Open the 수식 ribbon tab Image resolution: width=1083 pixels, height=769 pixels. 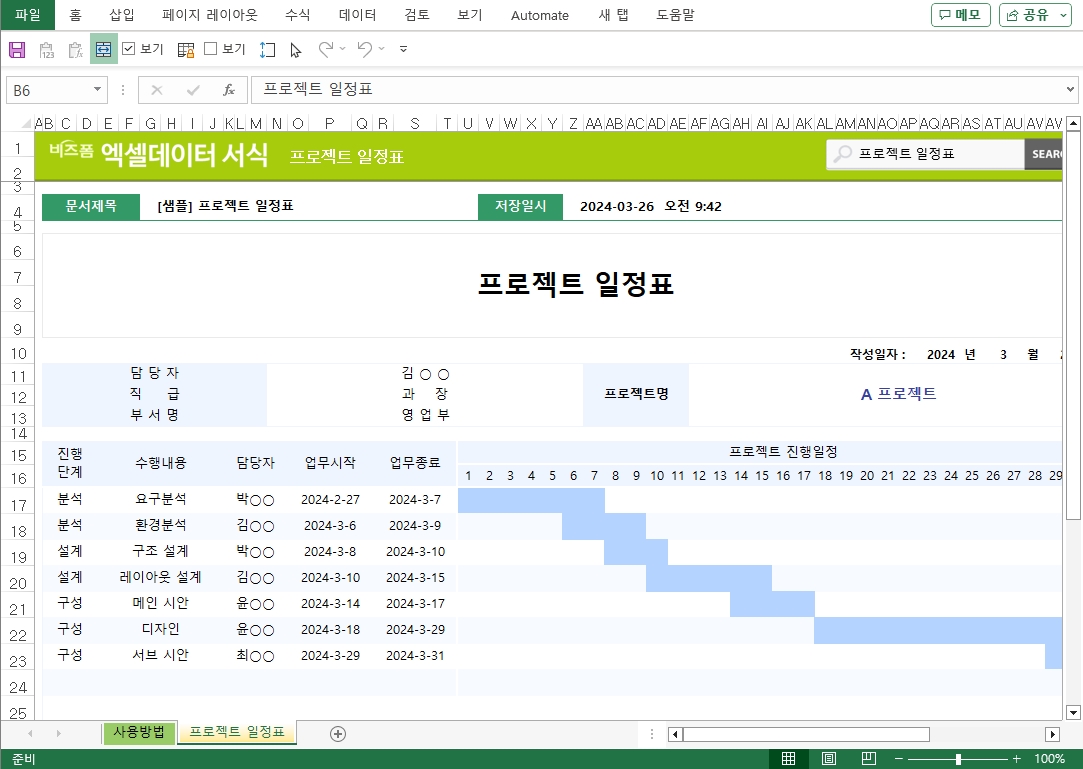point(297,15)
